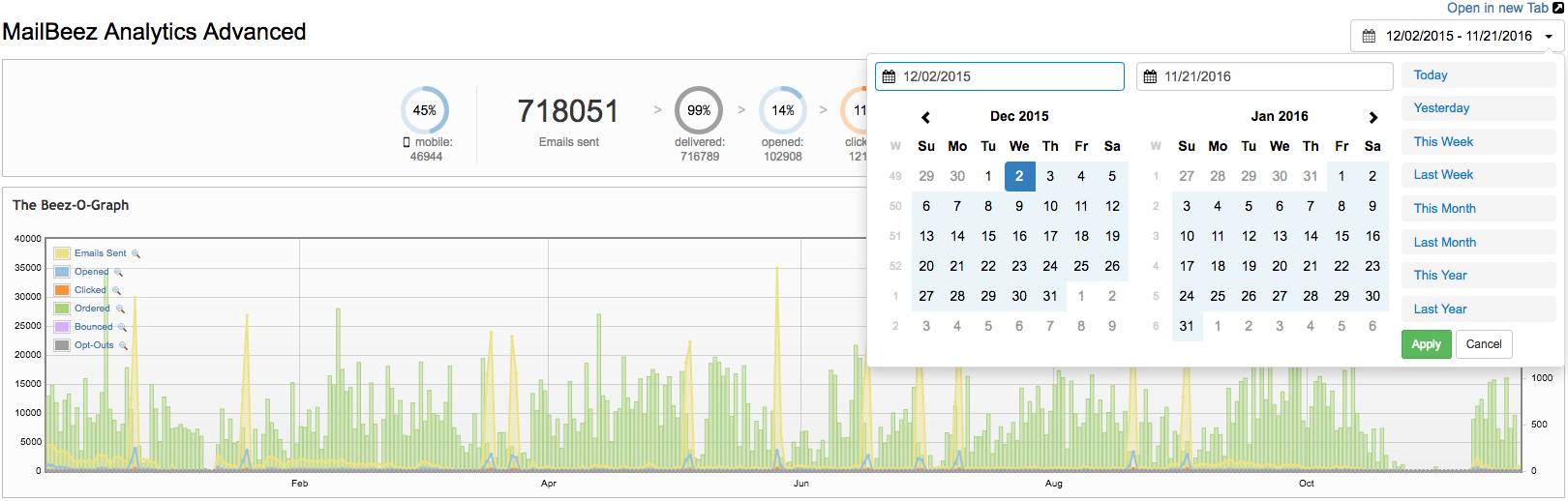
Task: Open the Emails Sent magnifier icon
Action: click(x=136, y=253)
